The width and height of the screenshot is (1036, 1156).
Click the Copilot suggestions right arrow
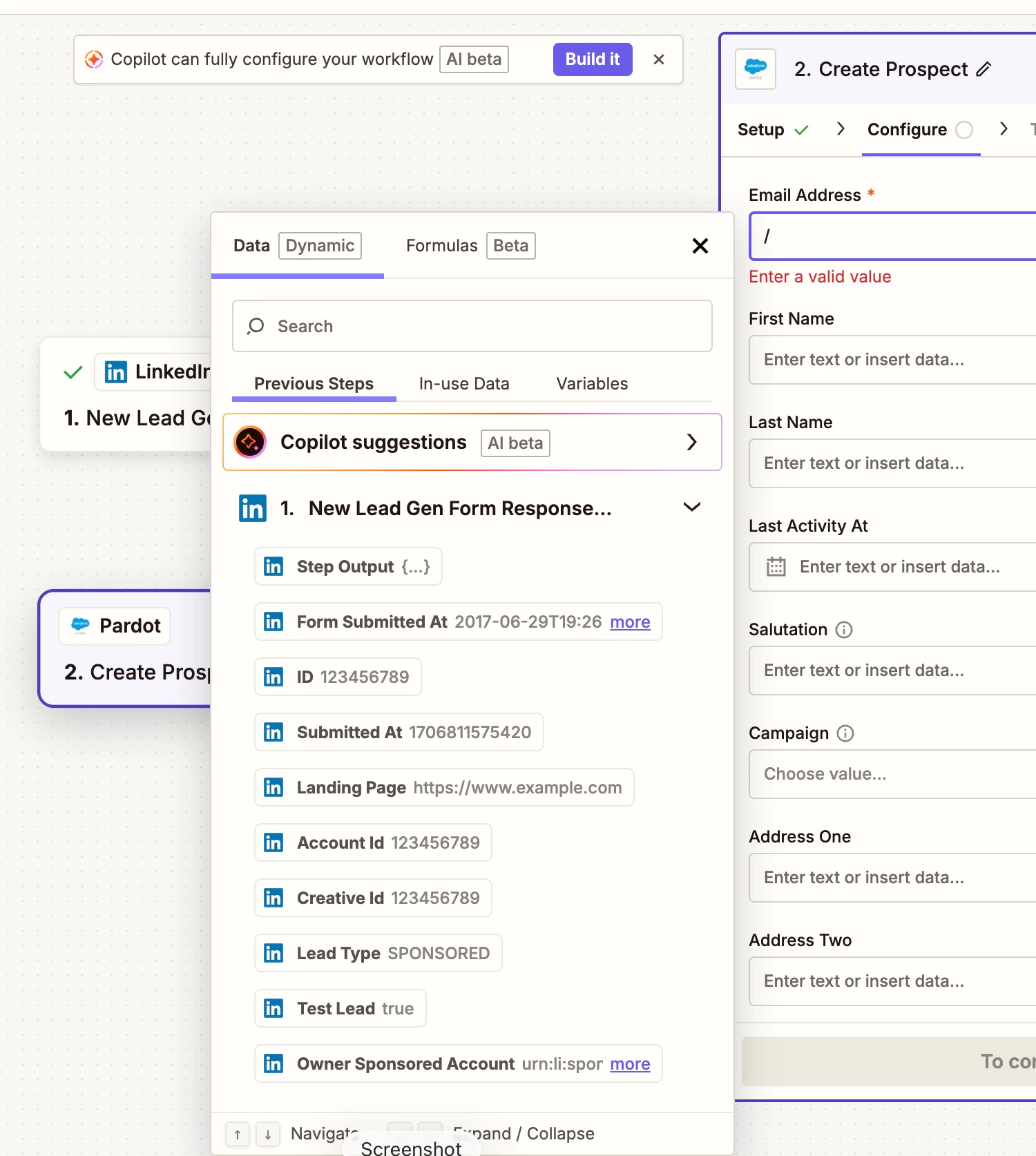pyautogui.click(x=692, y=442)
